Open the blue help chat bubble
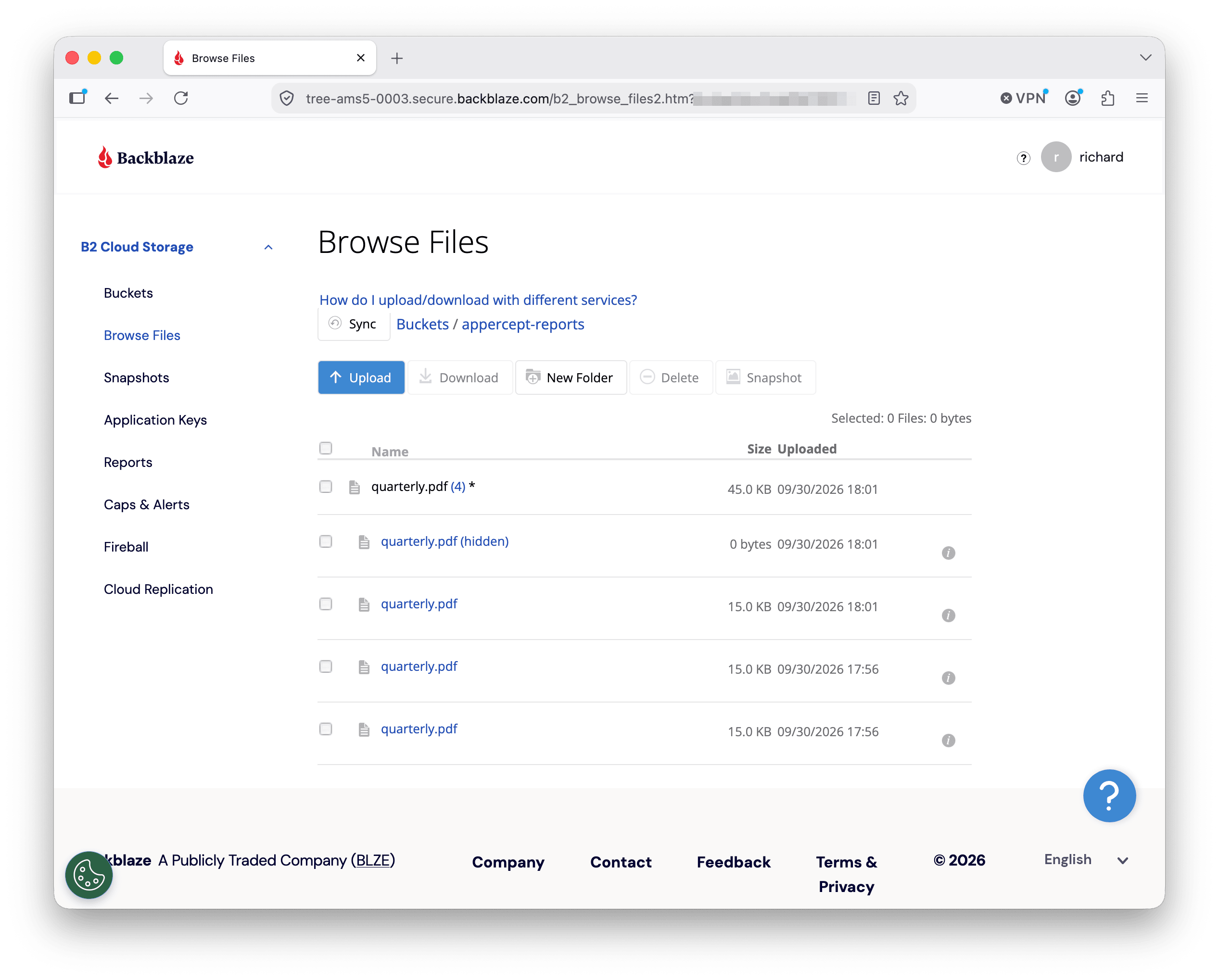Viewport: 1219px width, 980px height. [1109, 795]
